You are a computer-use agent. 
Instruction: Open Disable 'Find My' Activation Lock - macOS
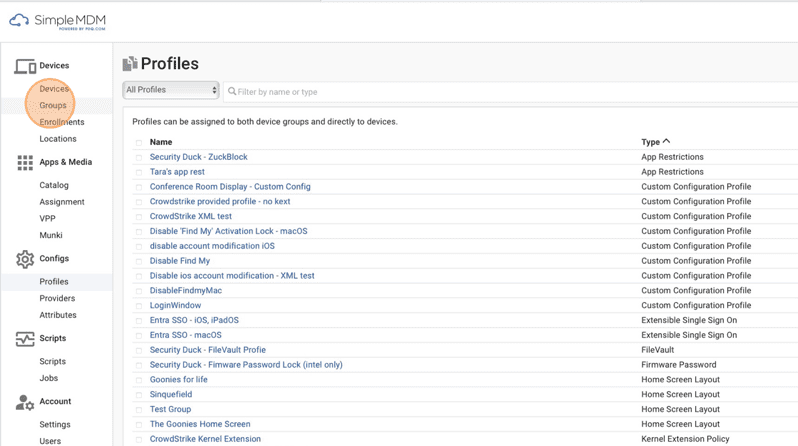point(229,231)
